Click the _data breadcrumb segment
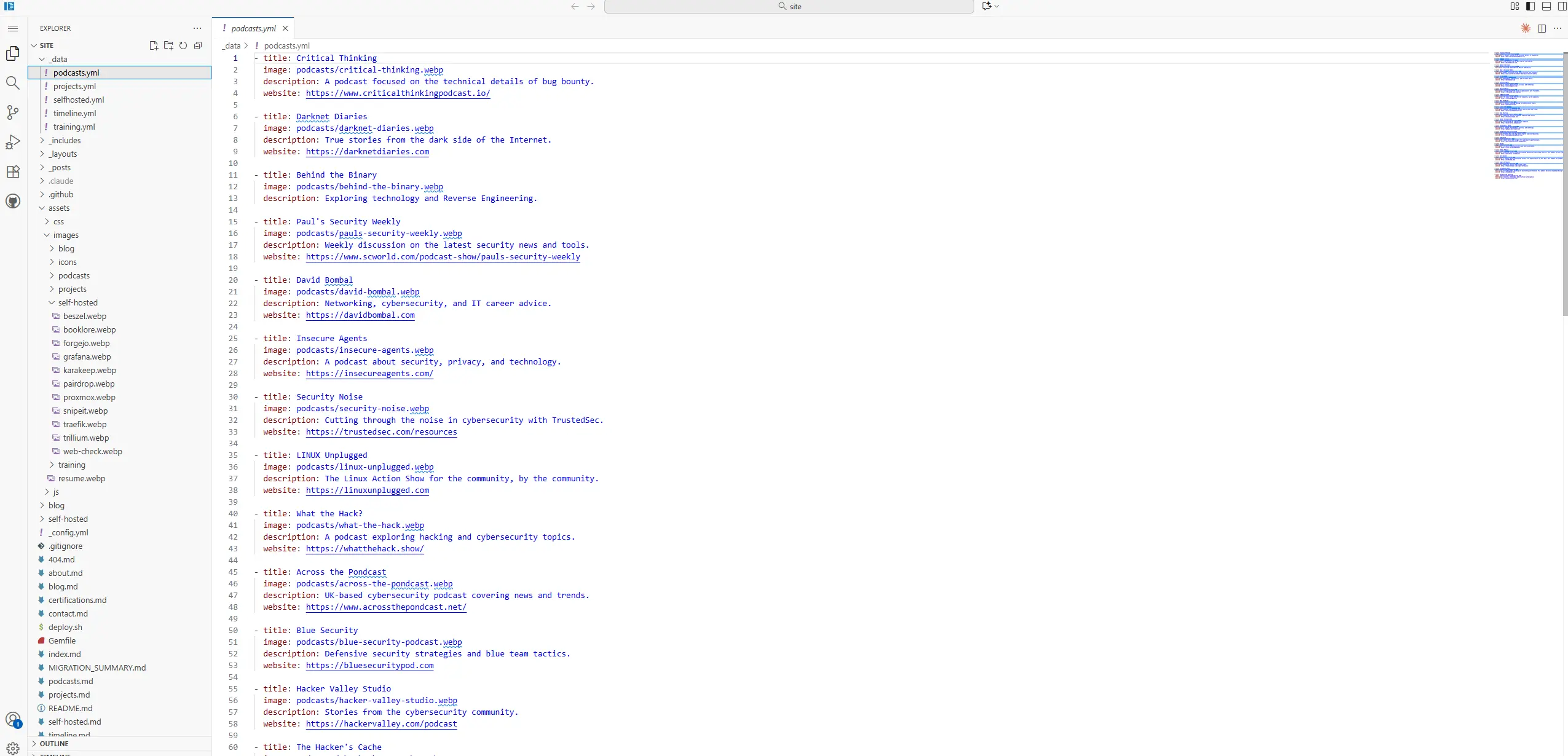Image resolution: width=1568 pixels, height=756 pixels. click(x=232, y=45)
